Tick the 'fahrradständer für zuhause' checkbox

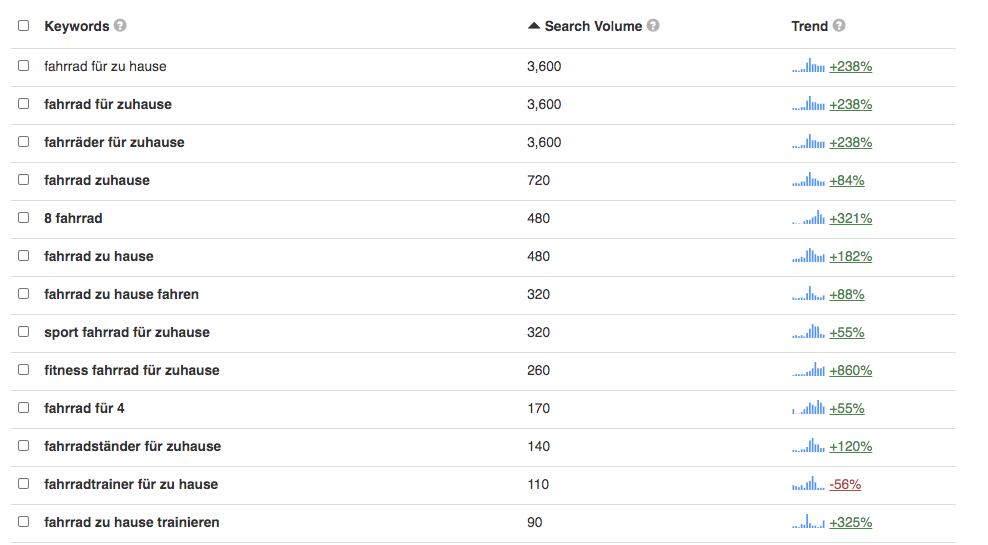tap(23, 445)
